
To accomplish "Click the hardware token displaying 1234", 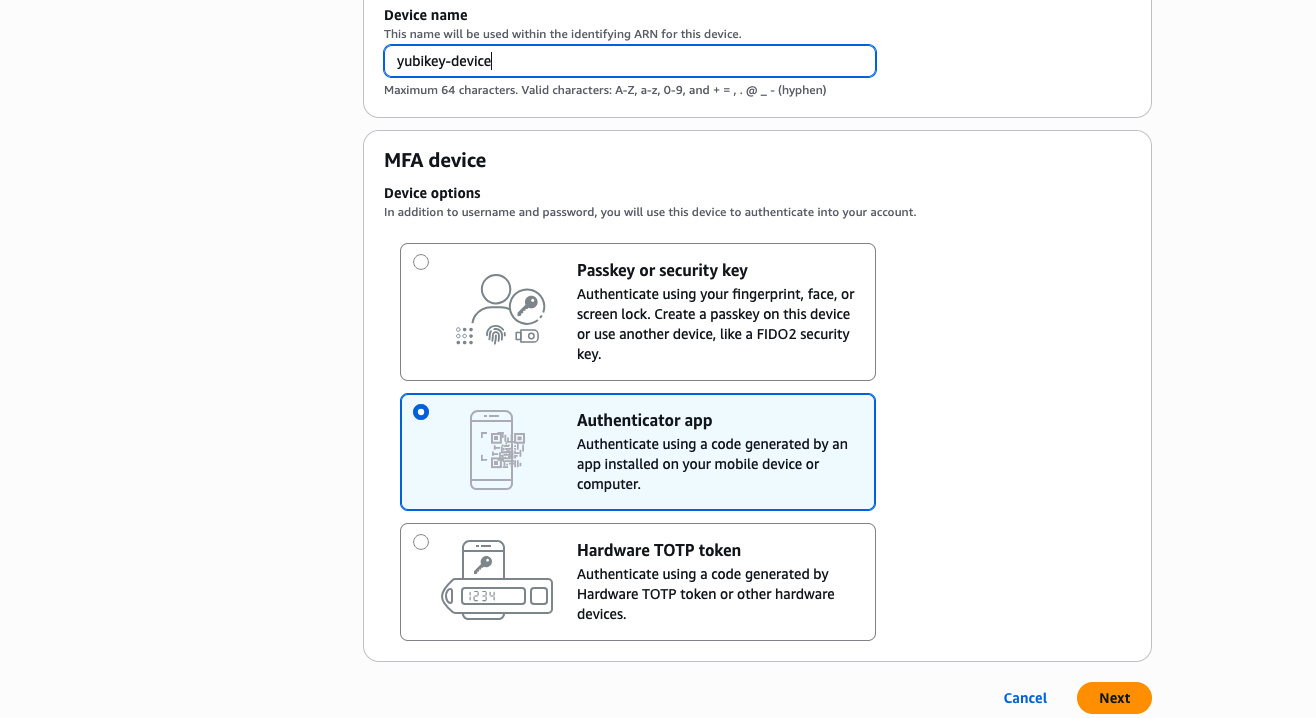I will (482, 595).
